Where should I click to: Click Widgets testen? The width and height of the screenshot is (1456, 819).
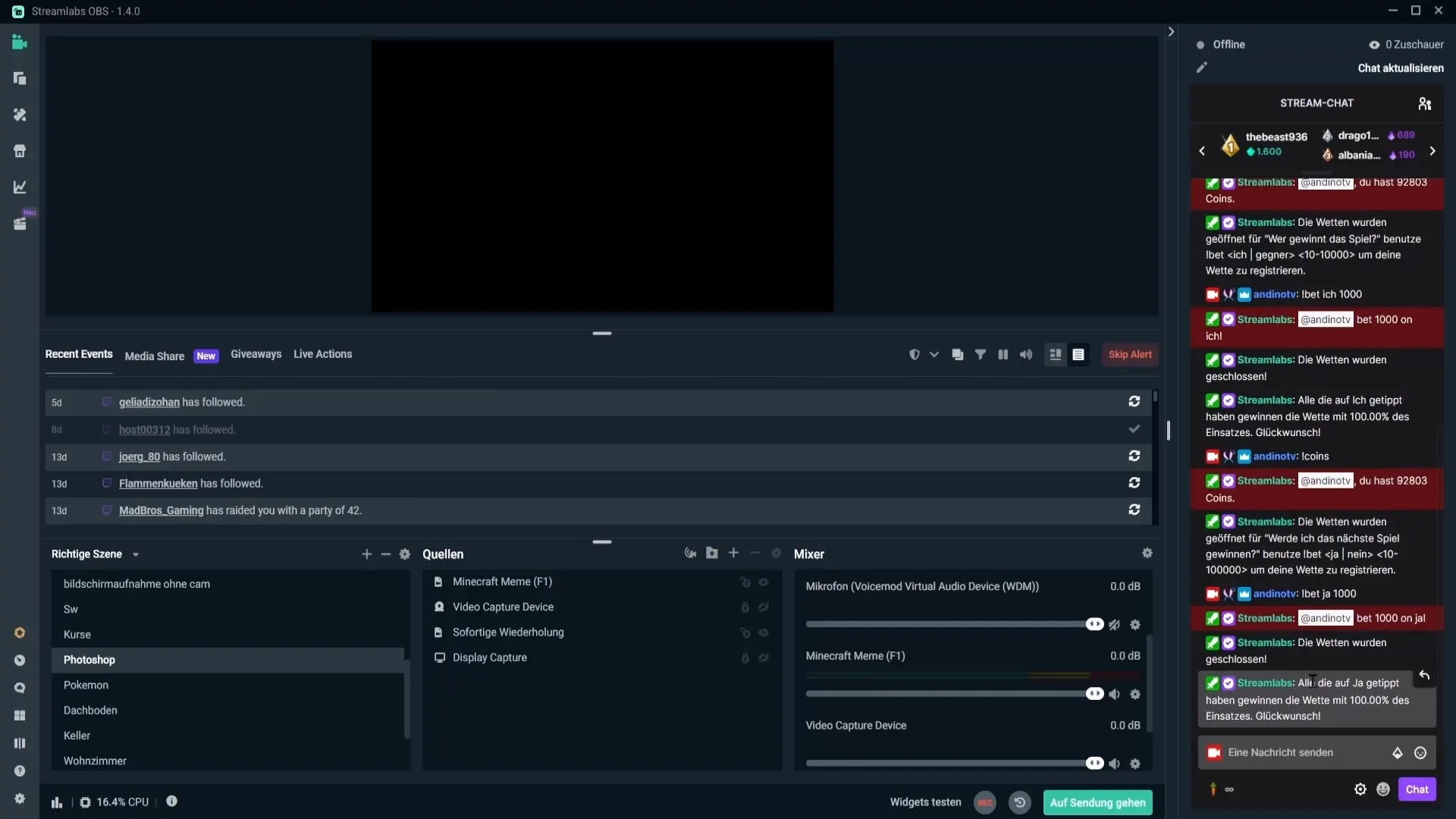[925, 802]
